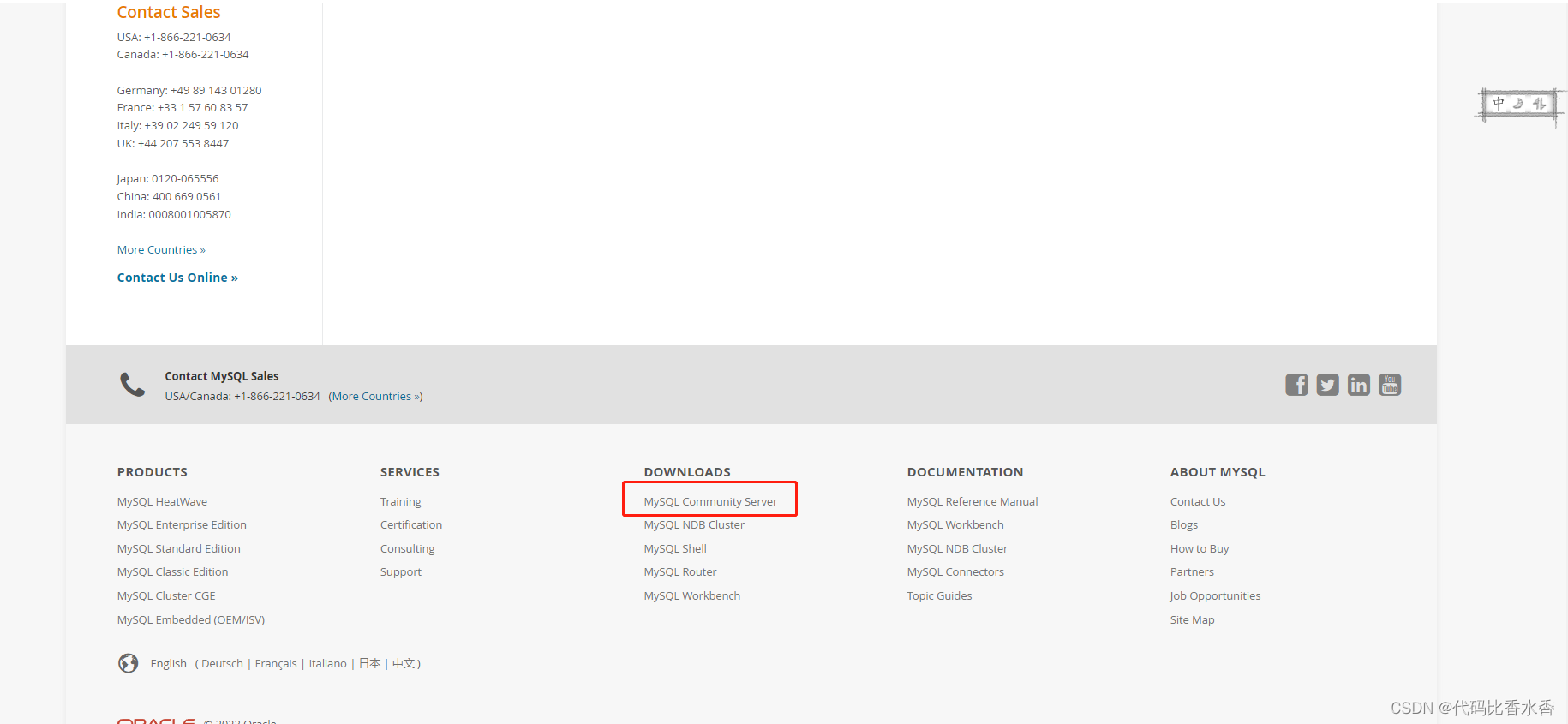Open MySQL NDB Cluster under Documentation

tap(957, 549)
